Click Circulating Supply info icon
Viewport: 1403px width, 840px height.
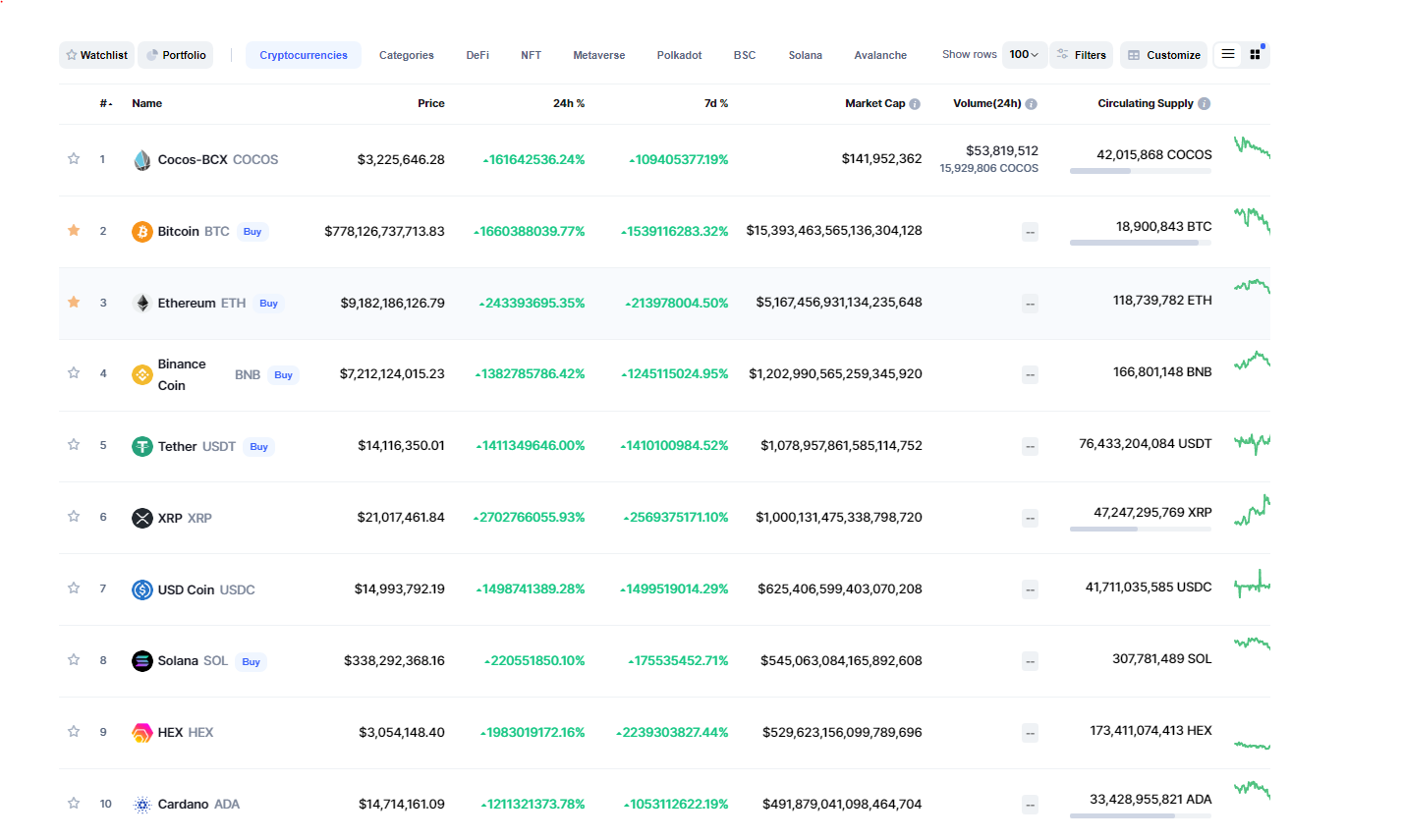(1205, 104)
